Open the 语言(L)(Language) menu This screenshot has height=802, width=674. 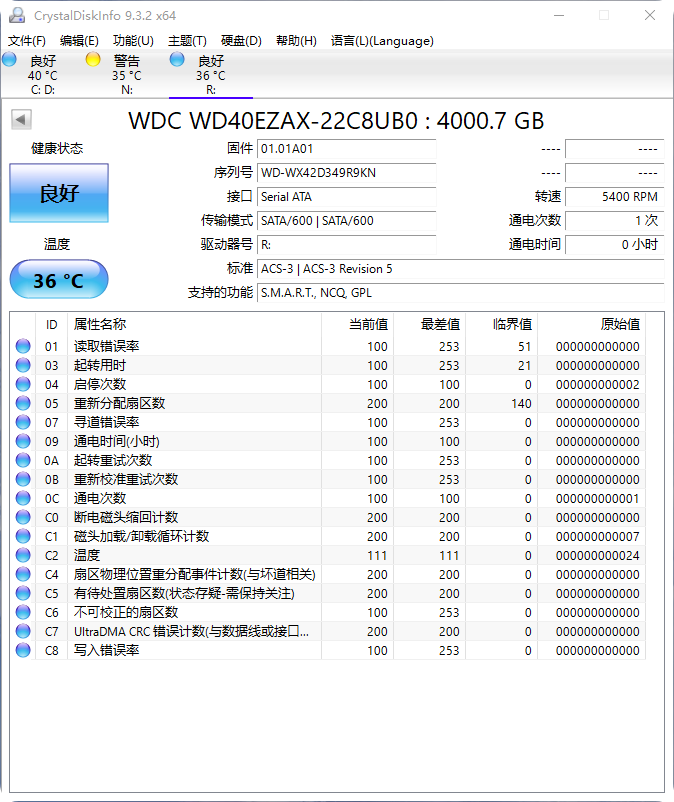click(382, 41)
